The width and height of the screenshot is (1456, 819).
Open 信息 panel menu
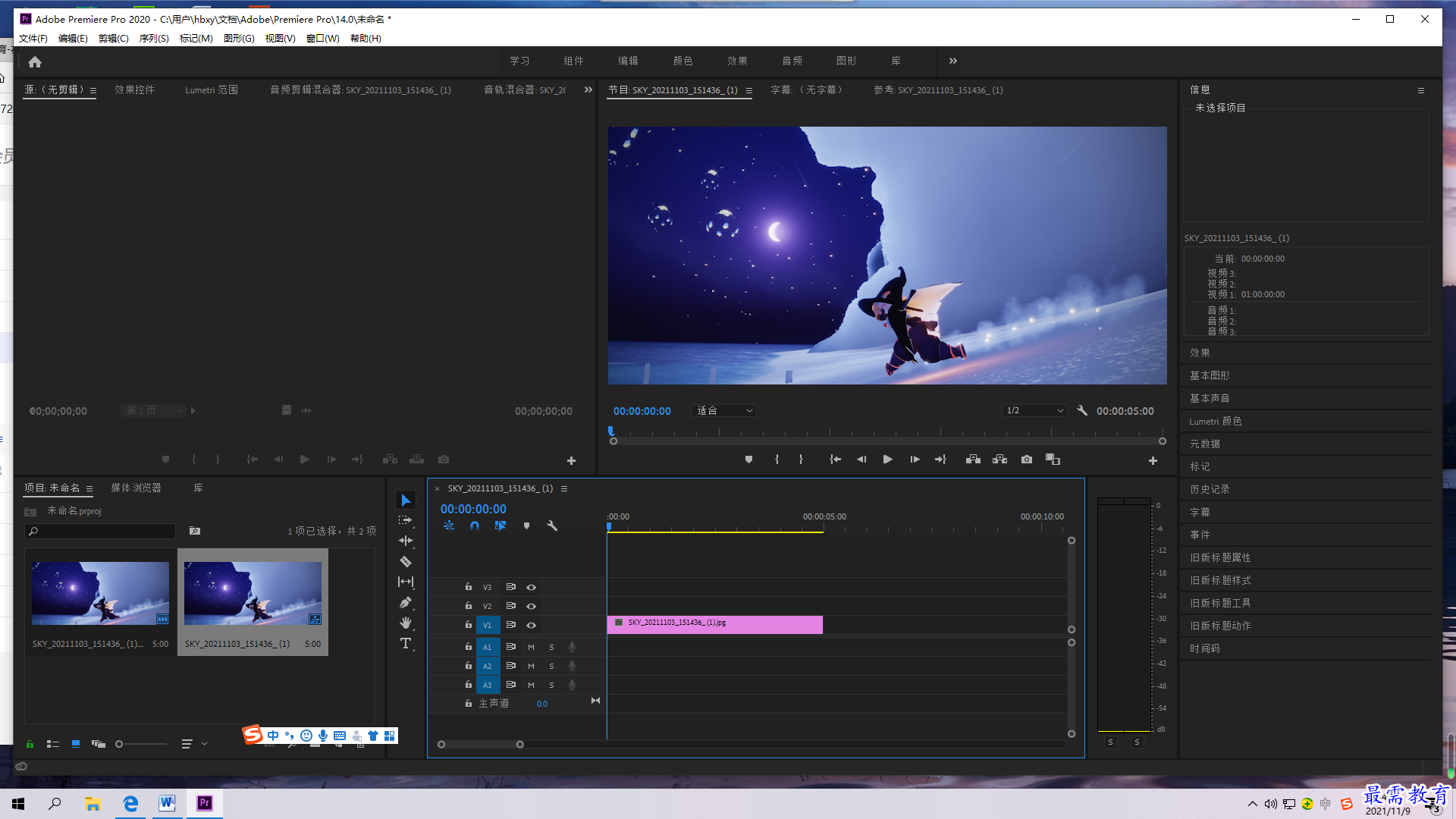pyautogui.click(x=1421, y=90)
